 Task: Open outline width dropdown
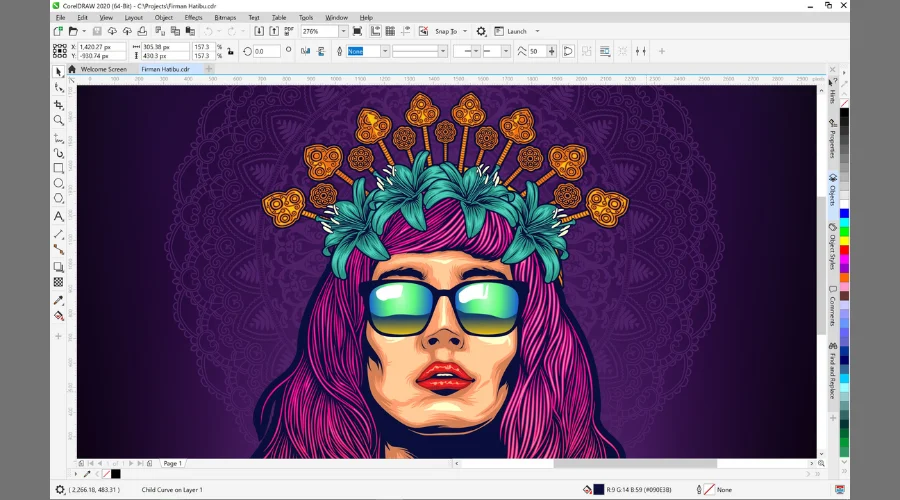coord(385,51)
